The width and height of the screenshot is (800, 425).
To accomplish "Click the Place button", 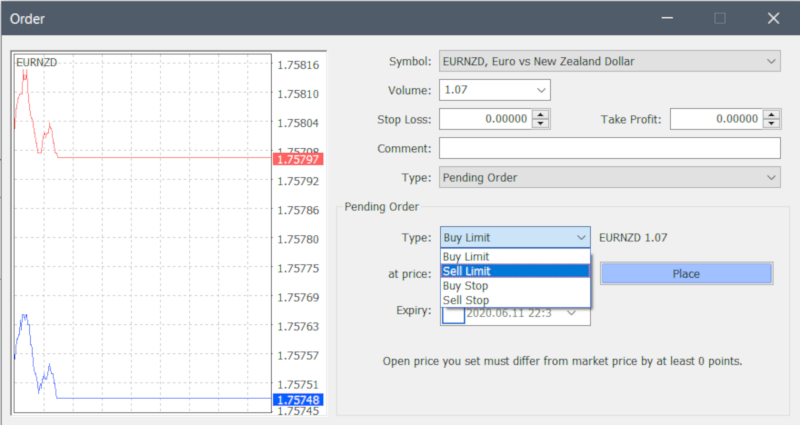I will point(686,274).
